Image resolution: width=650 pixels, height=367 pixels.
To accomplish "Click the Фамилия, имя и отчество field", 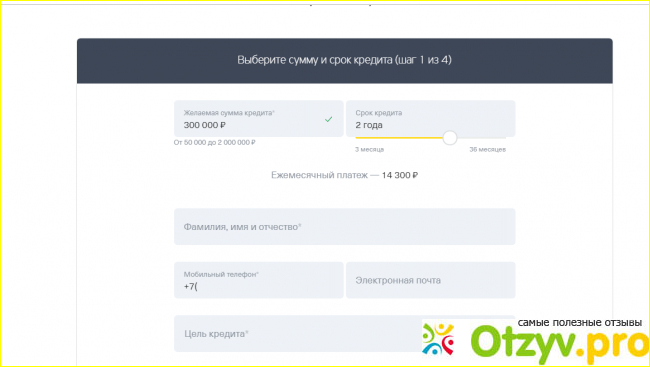I will tap(344, 227).
